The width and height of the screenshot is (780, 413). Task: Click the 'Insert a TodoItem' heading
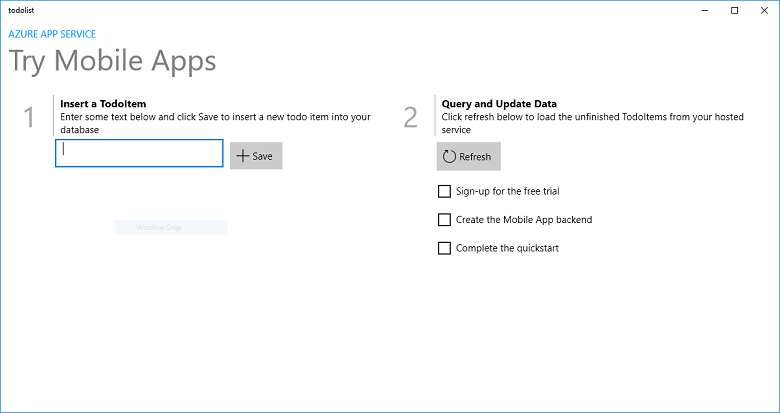coord(103,104)
